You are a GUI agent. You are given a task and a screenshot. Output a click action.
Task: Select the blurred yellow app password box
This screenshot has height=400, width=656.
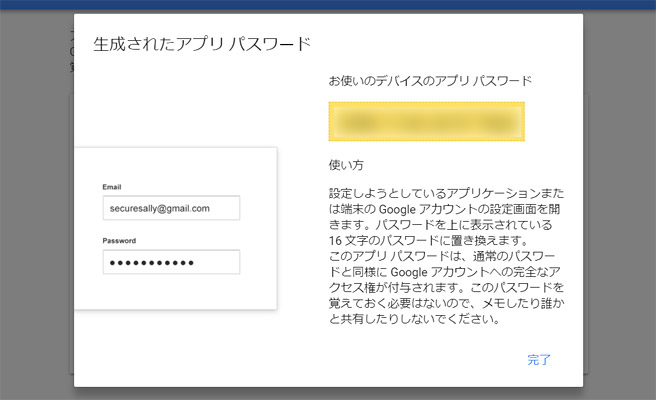pos(426,121)
